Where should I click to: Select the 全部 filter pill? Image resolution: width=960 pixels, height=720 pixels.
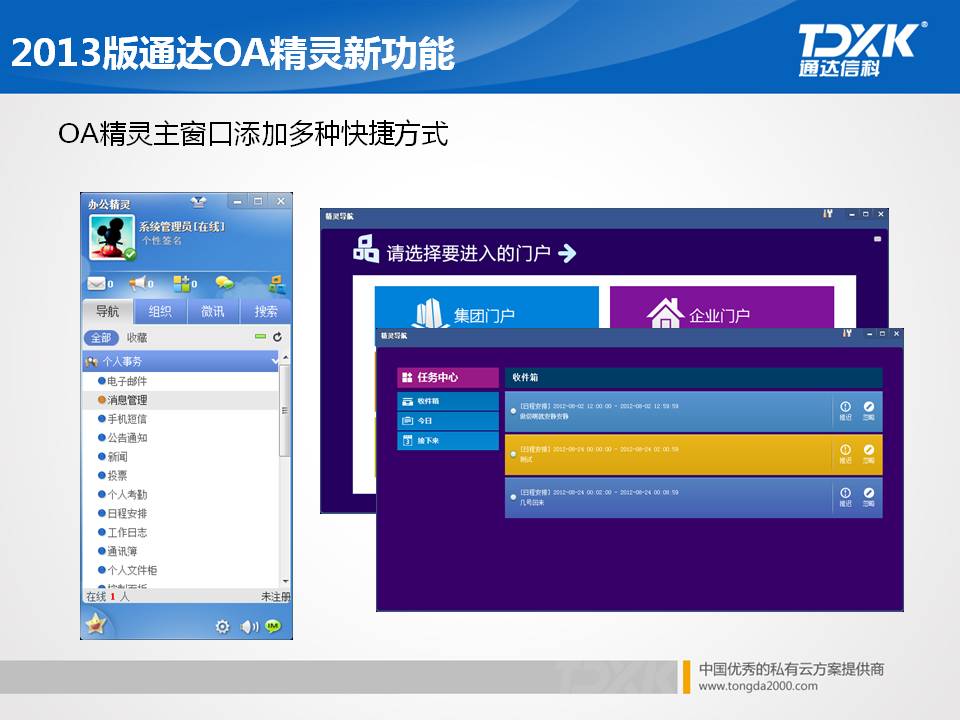point(101,337)
